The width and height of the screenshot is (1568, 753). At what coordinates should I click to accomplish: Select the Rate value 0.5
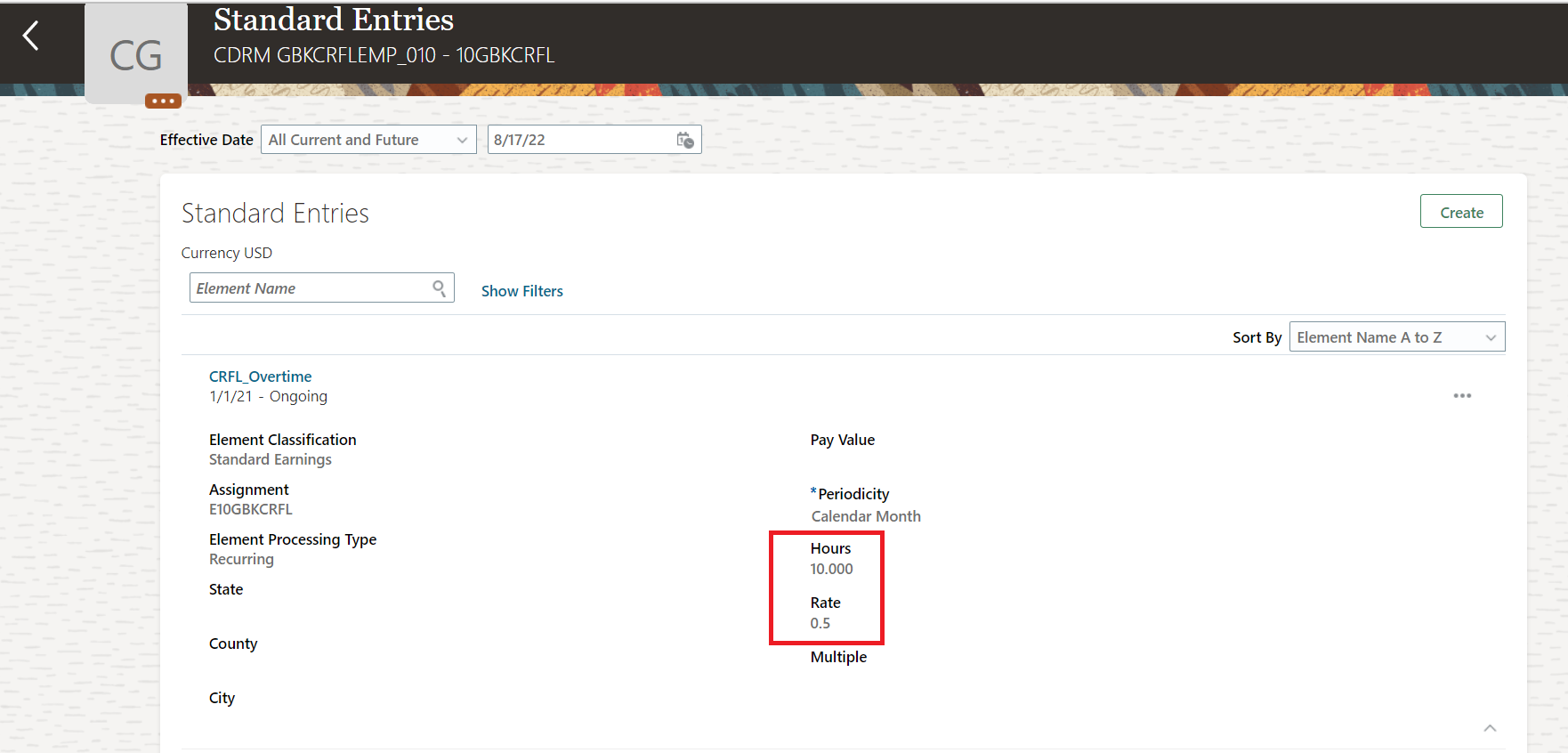click(x=820, y=623)
